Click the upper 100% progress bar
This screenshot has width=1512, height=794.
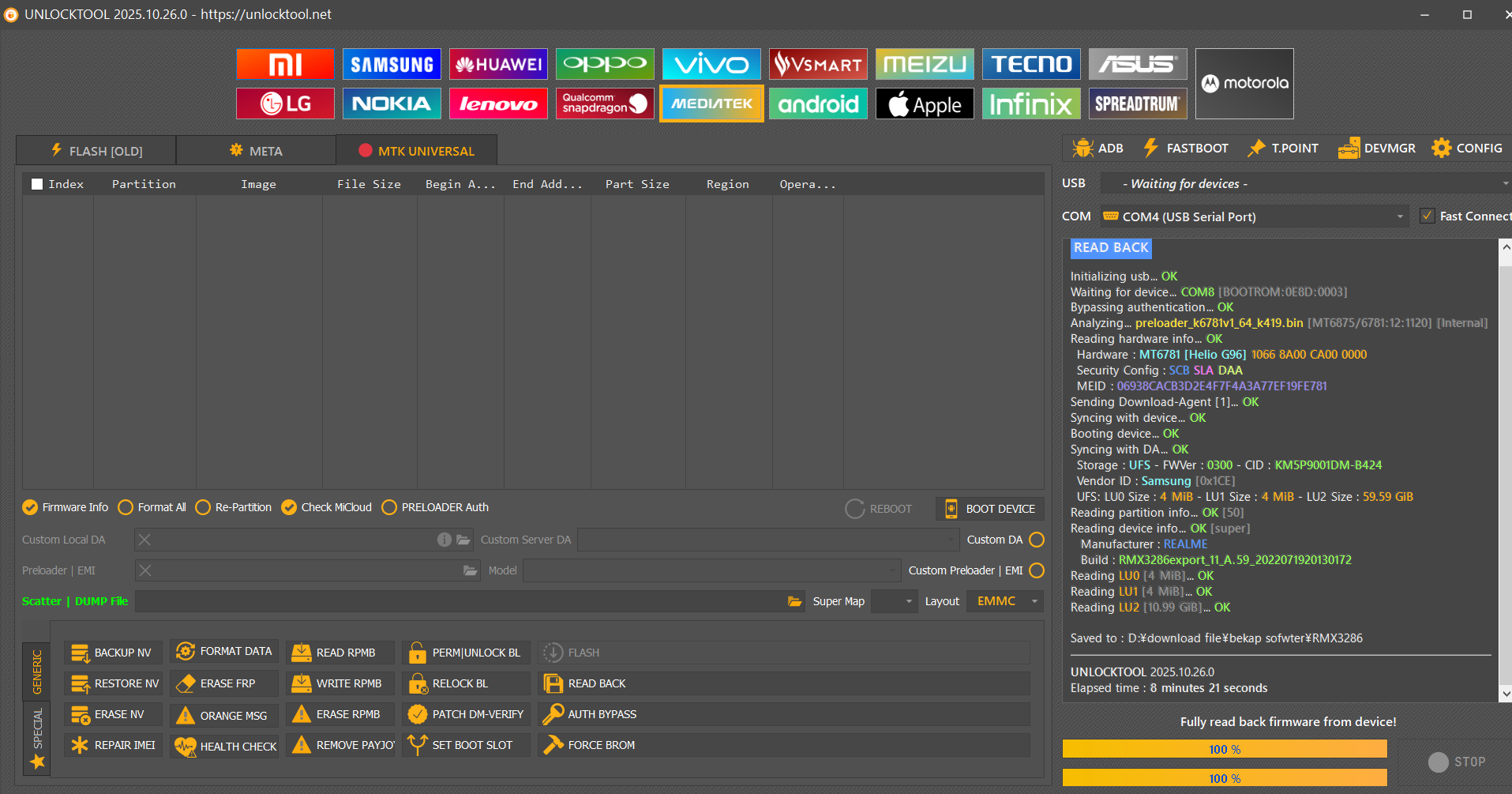(x=1224, y=749)
